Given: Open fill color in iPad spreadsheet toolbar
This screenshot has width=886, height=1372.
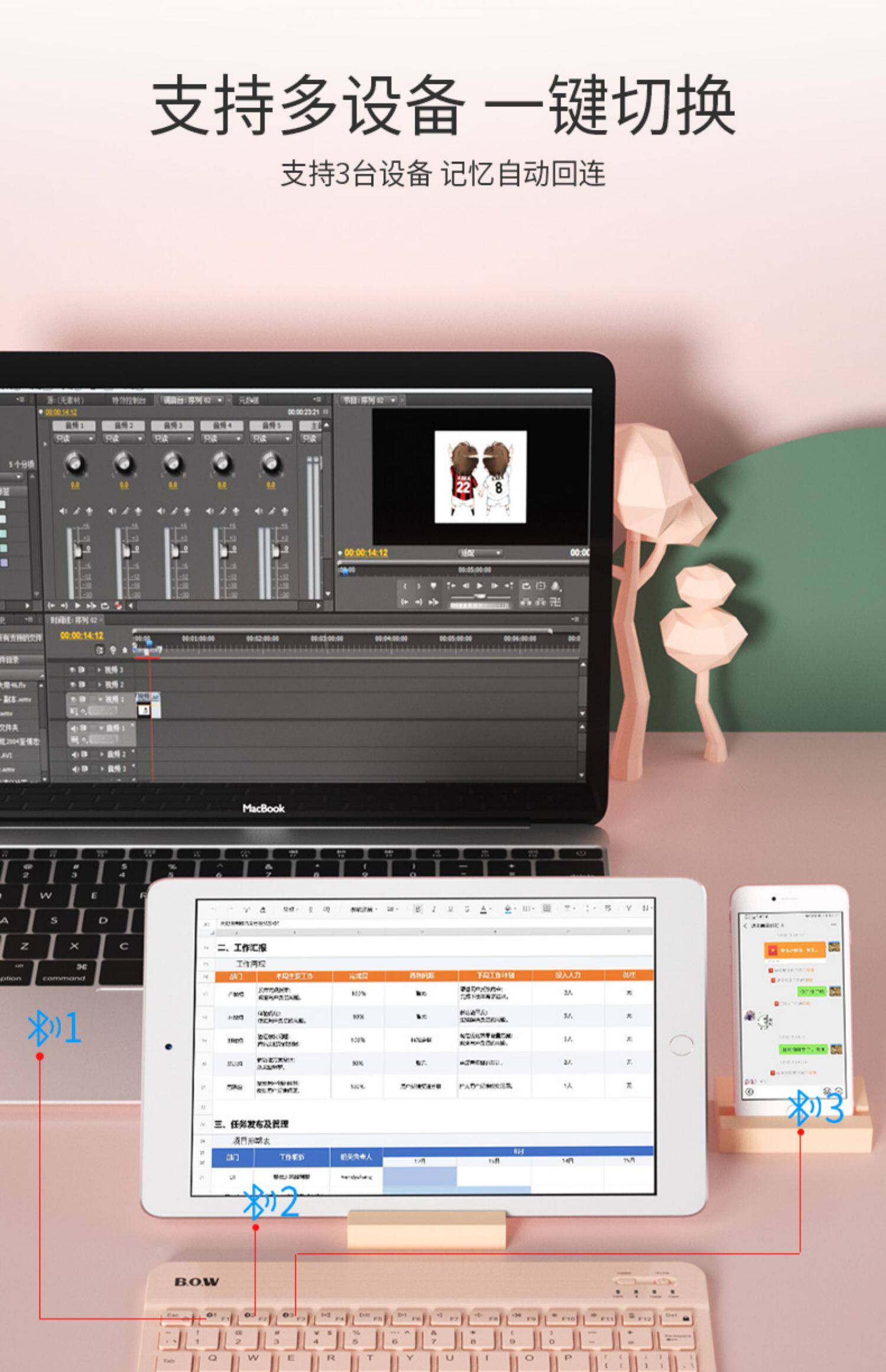Looking at the screenshot, I should [508, 909].
